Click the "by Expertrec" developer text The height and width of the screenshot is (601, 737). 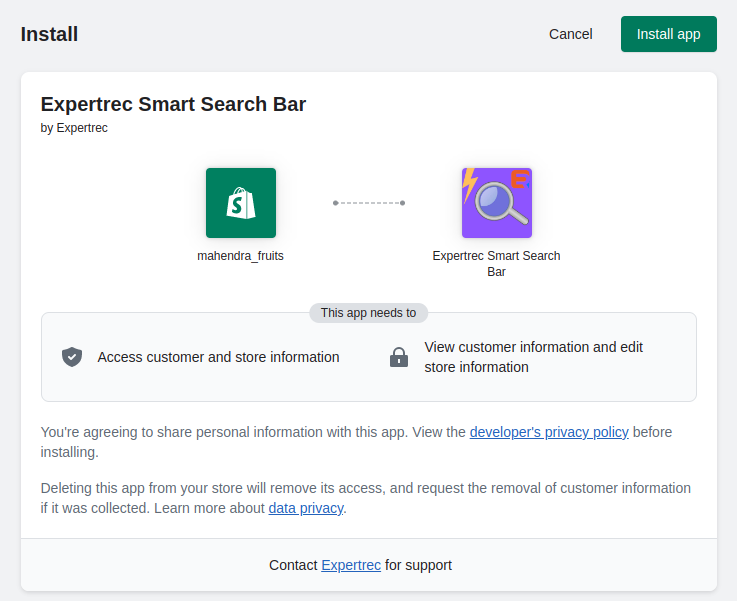tap(74, 128)
